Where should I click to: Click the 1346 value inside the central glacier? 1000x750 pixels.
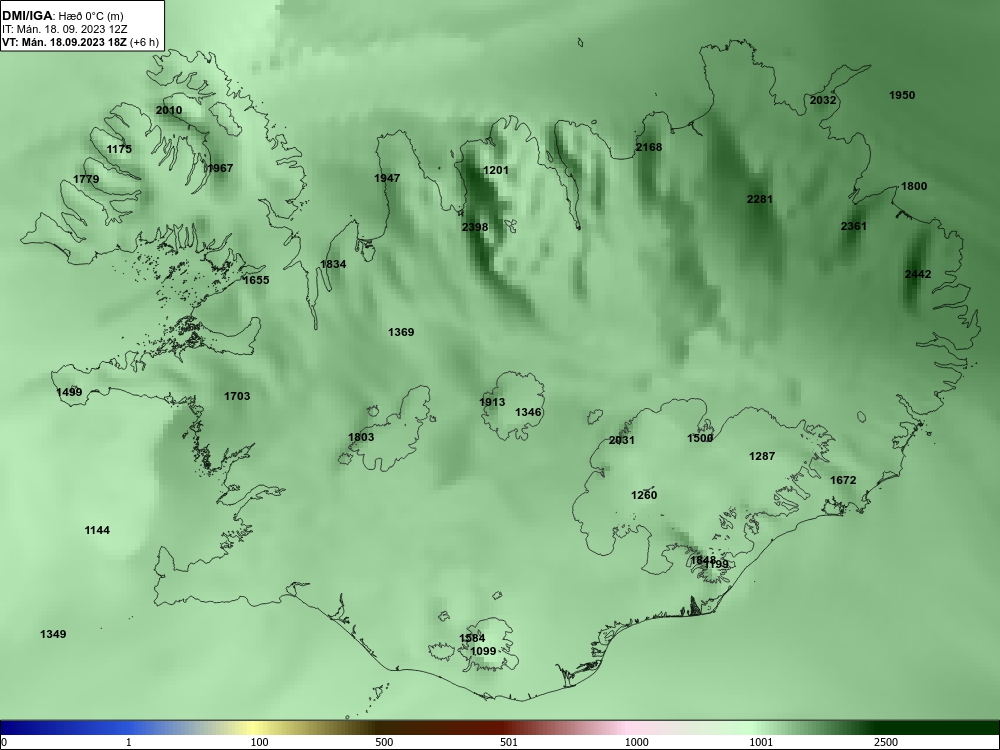point(529,413)
